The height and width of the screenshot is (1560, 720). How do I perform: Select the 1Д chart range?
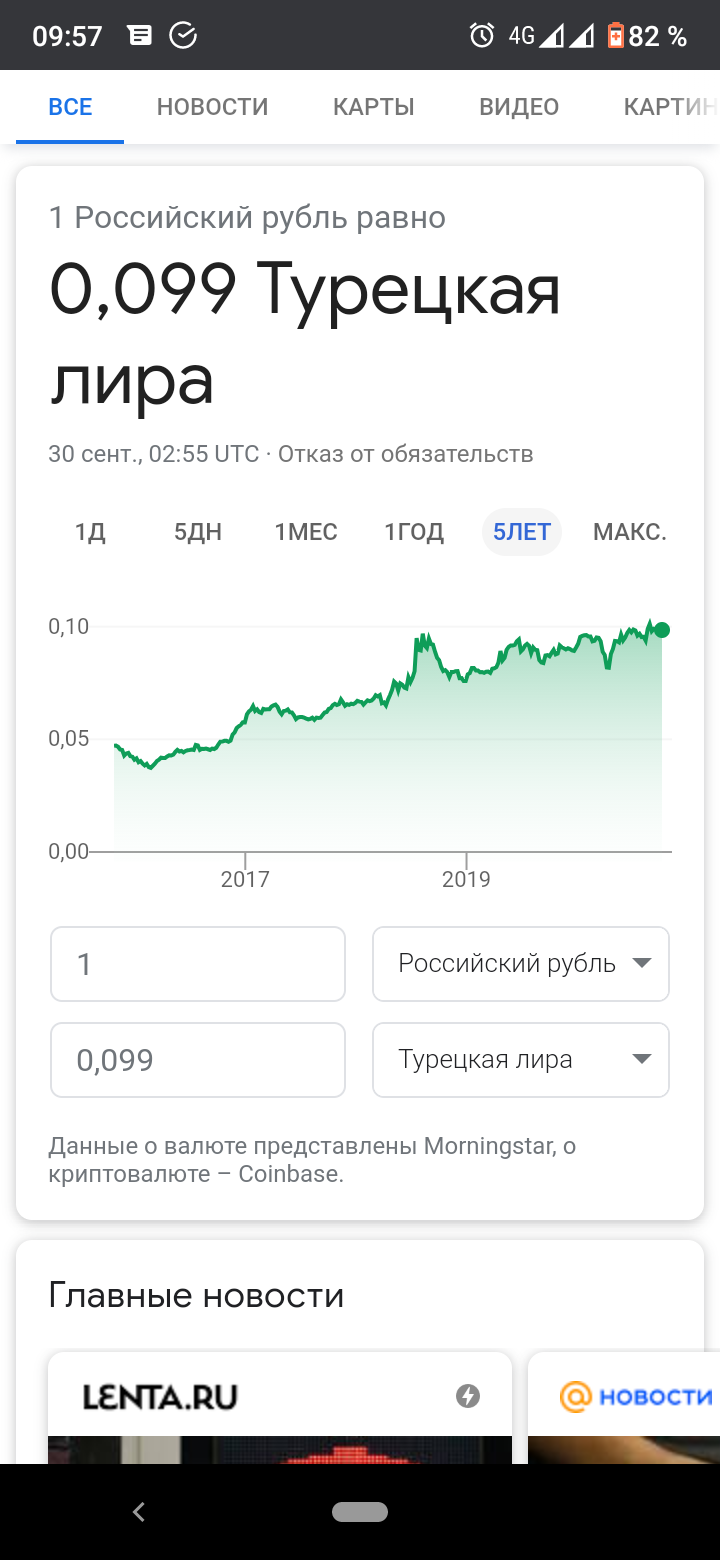(x=90, y=532)
